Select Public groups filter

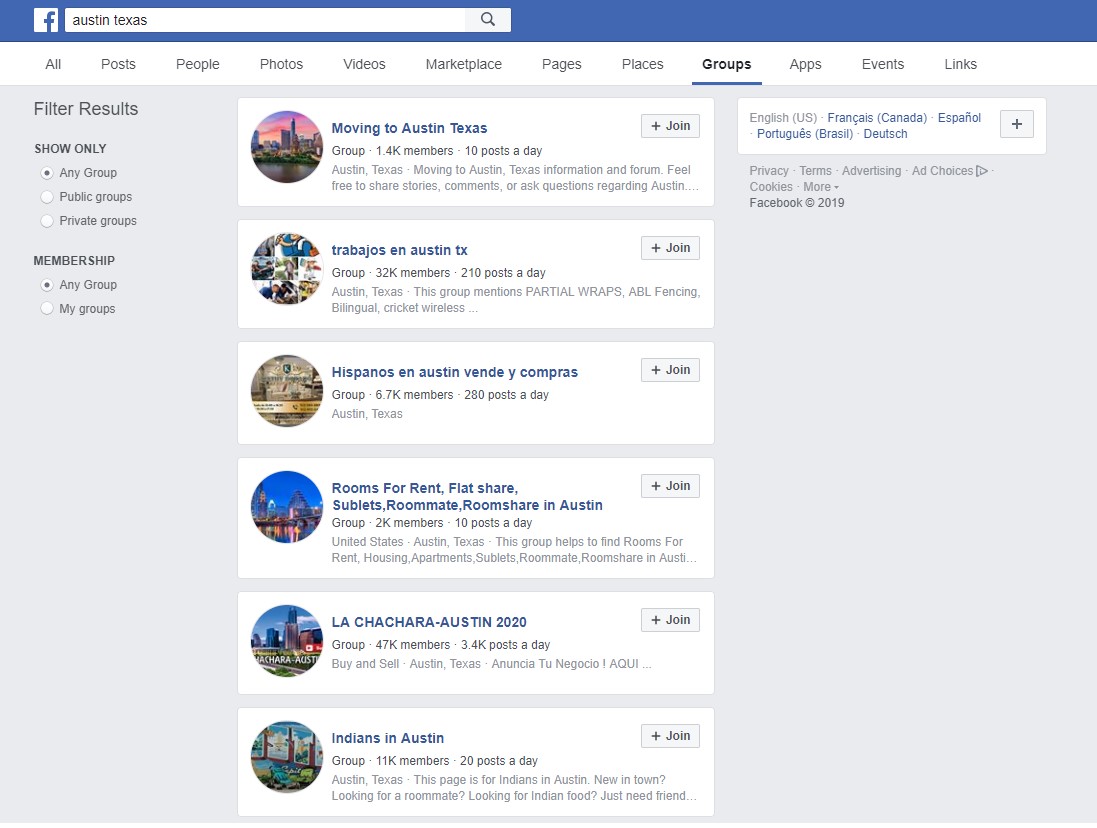(x=47, y=197)
